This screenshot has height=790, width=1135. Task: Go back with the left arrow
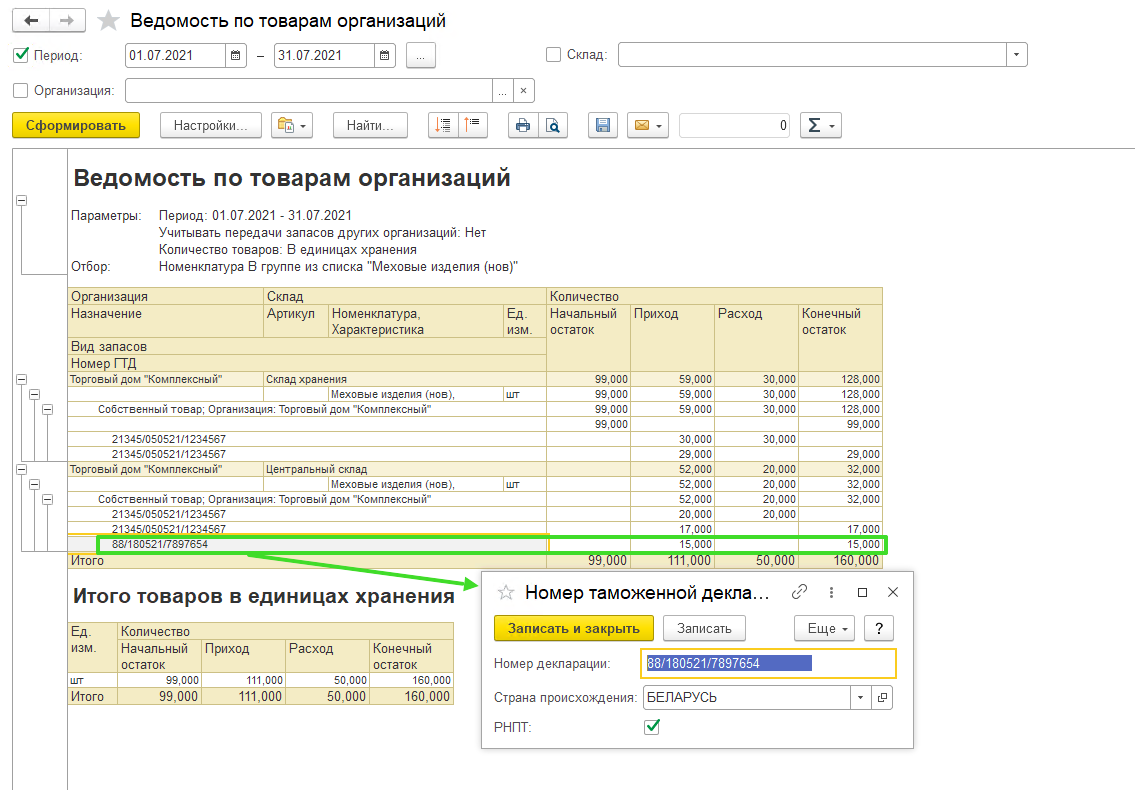(x=31, y=20)
